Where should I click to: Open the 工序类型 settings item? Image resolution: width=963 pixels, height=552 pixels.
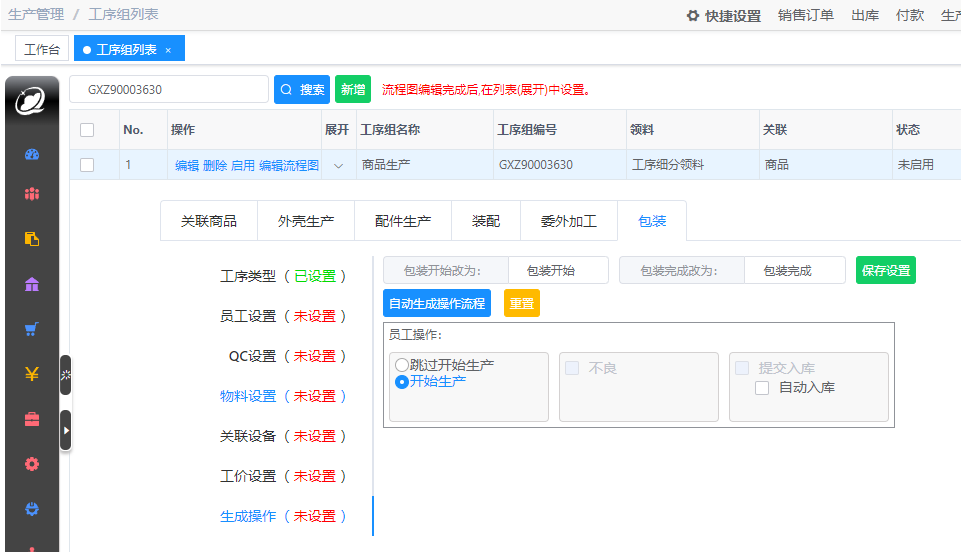(283, 276)
